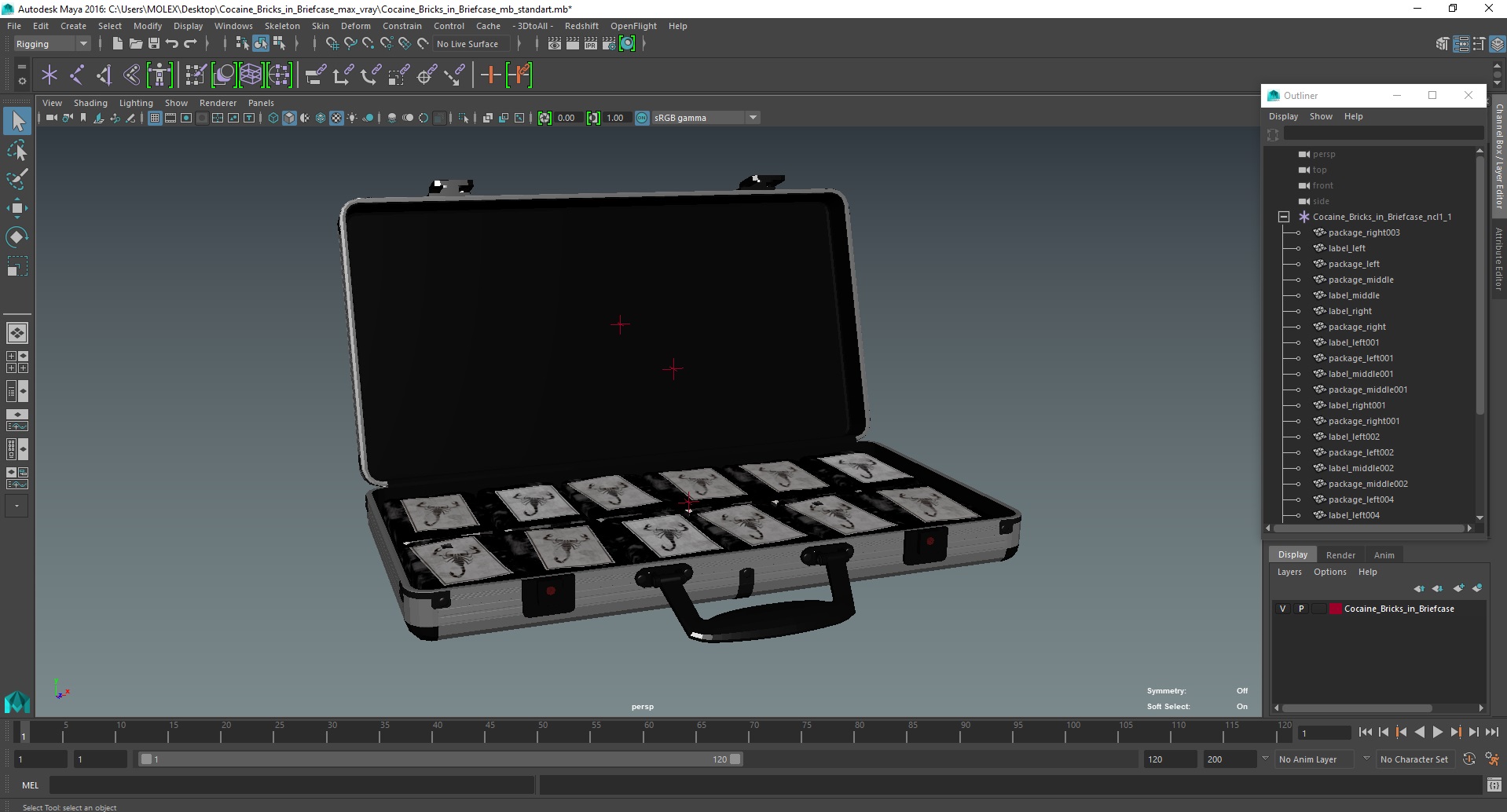Click the Outliner scroll down arrow

1480,518
